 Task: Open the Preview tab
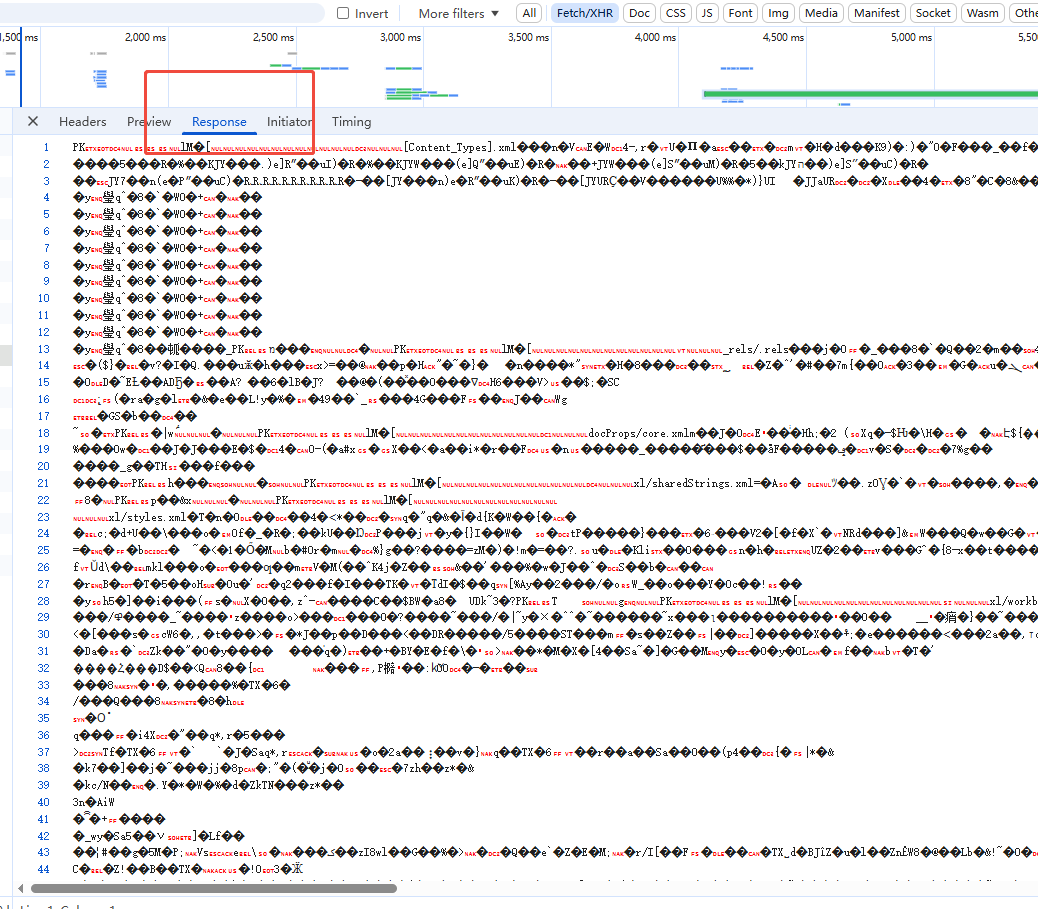[149, 121]
